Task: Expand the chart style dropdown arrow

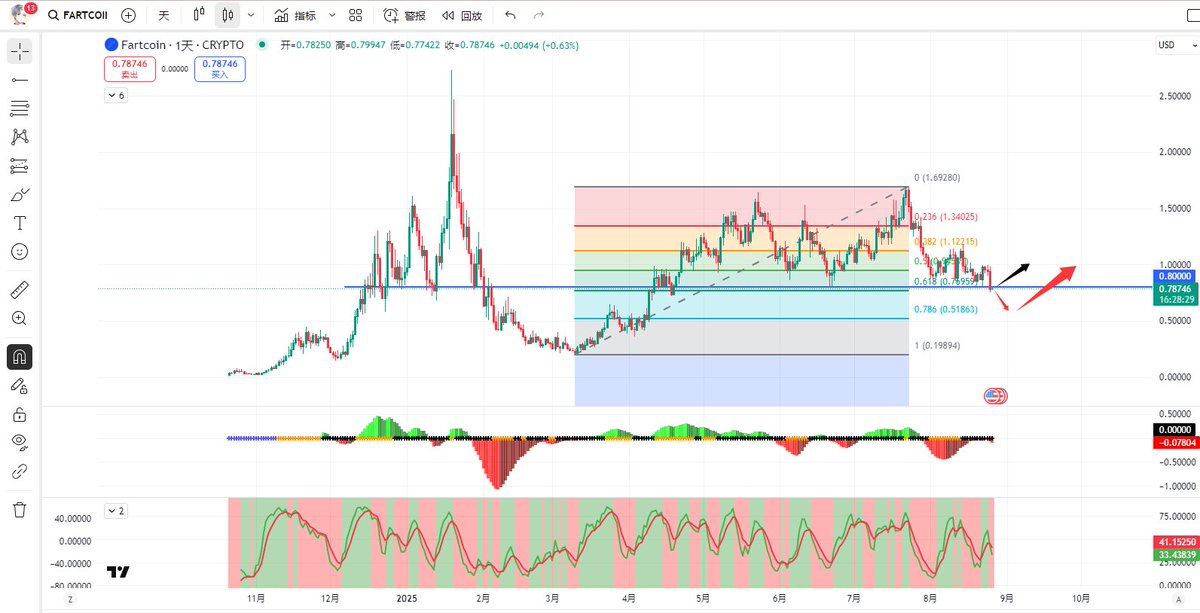Action: pyautogui.click(x=251, y=16)
